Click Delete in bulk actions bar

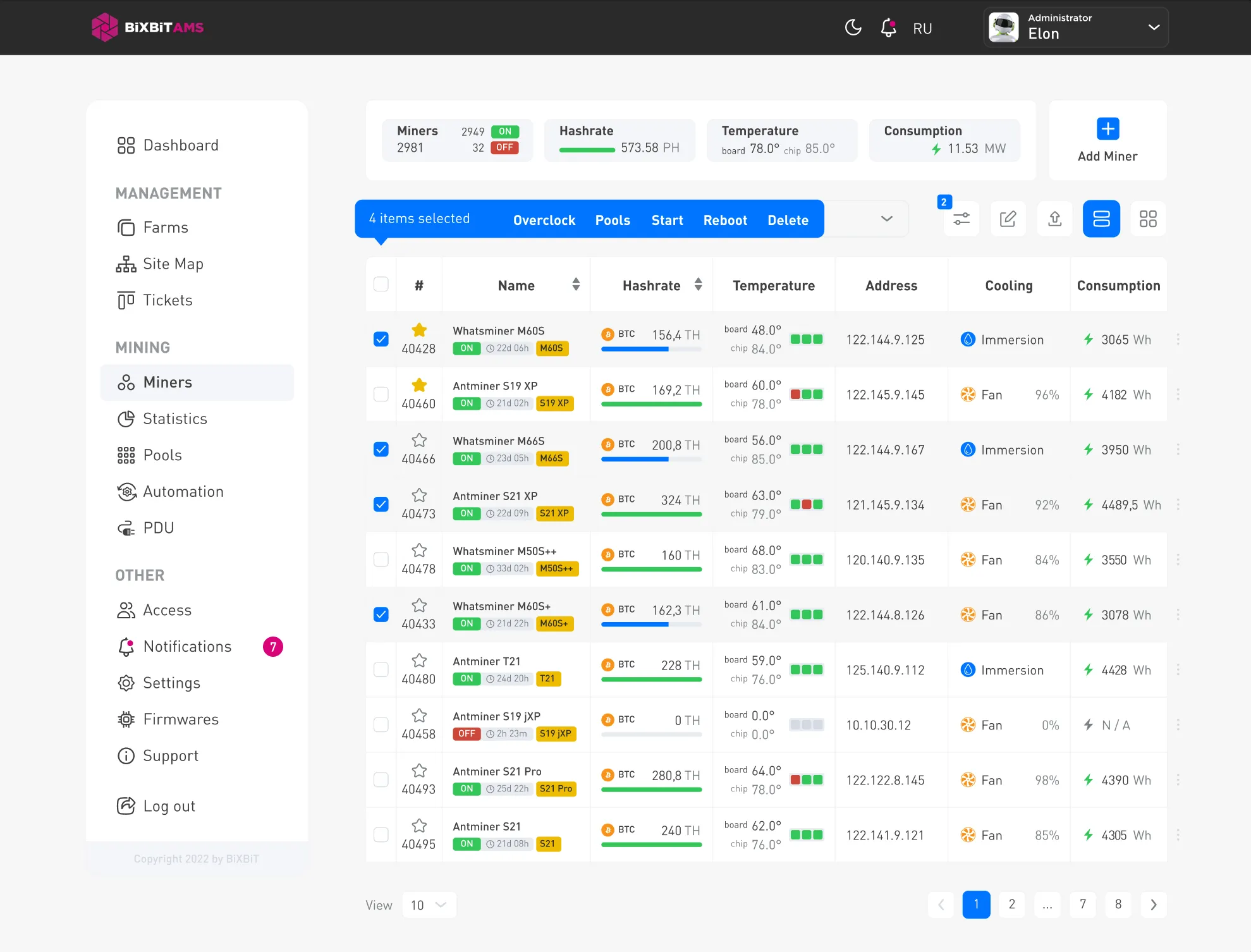788,220
